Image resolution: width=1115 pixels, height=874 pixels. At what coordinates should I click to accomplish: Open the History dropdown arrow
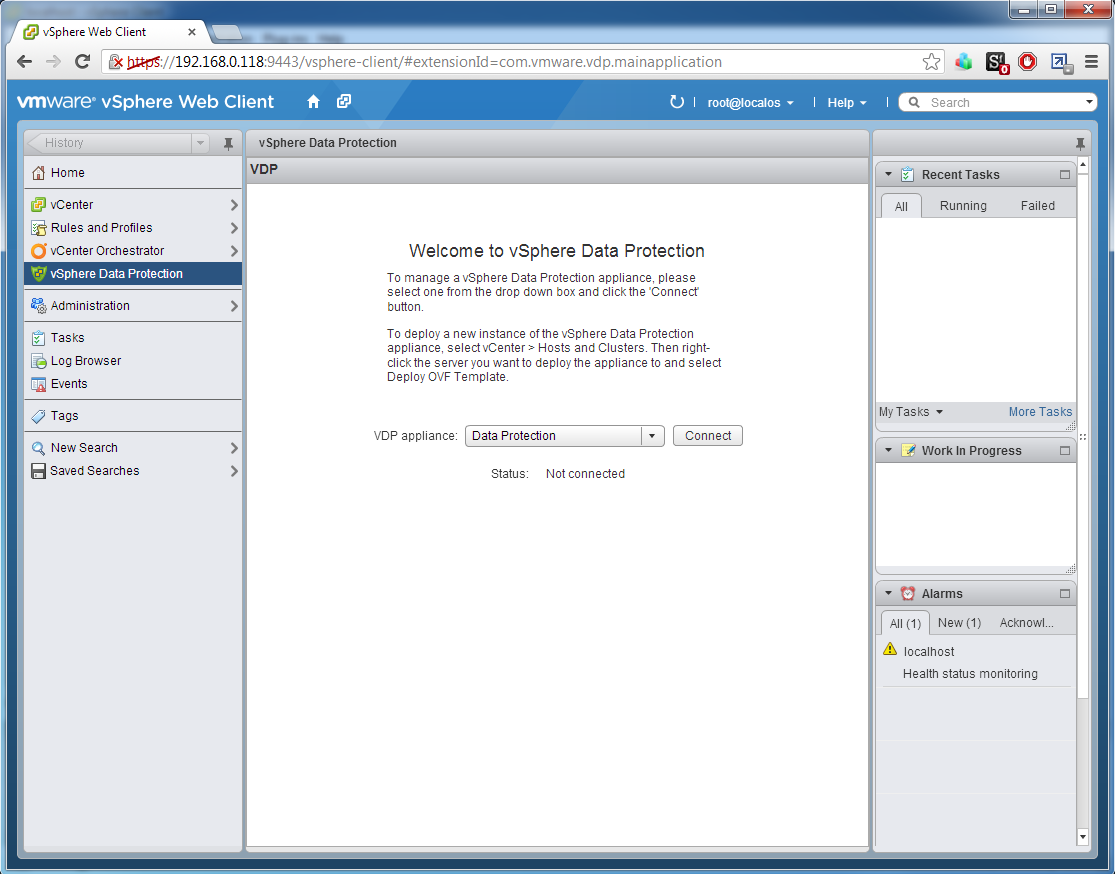[x=201, y=143]
